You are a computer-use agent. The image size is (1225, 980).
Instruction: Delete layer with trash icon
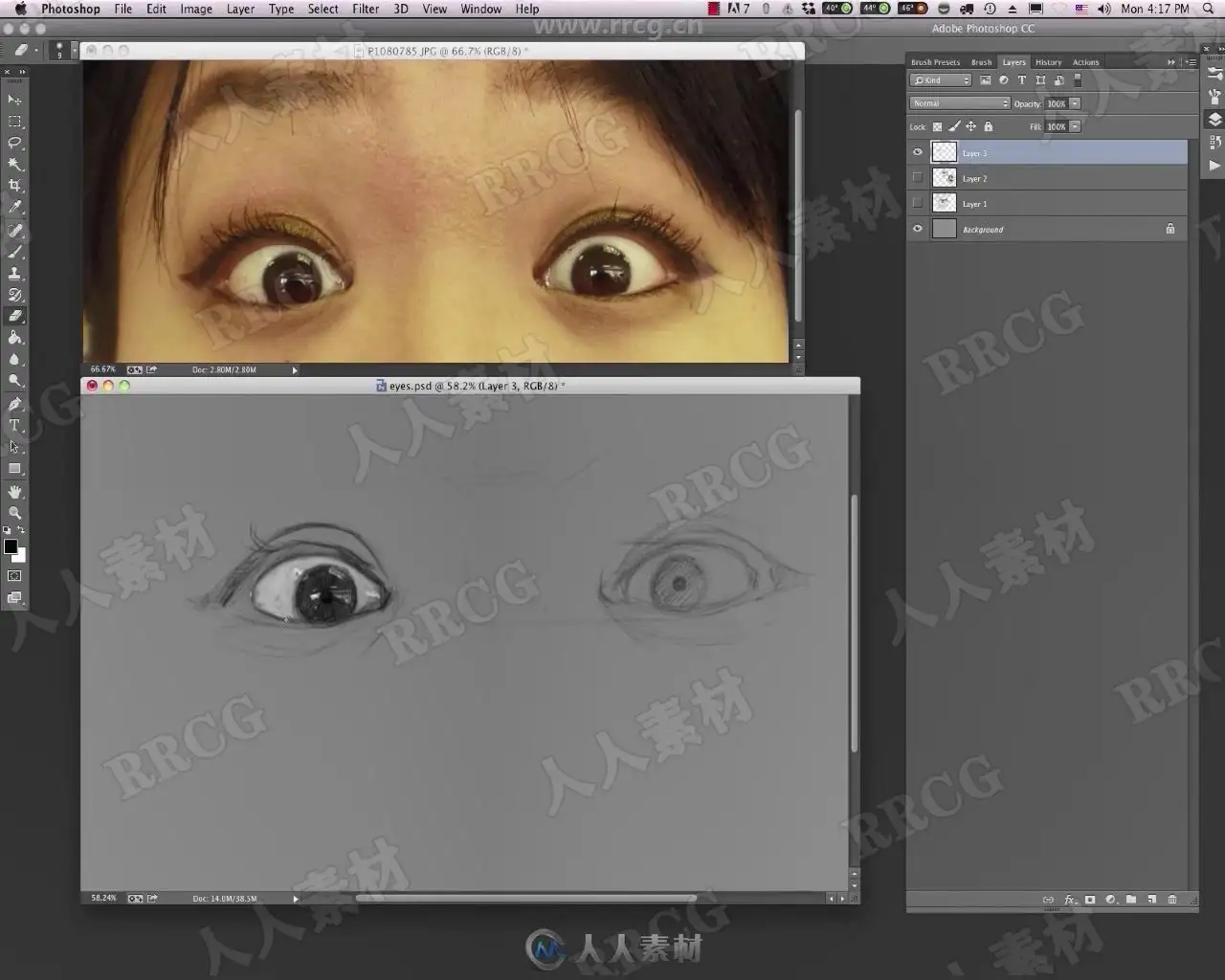1171,900
